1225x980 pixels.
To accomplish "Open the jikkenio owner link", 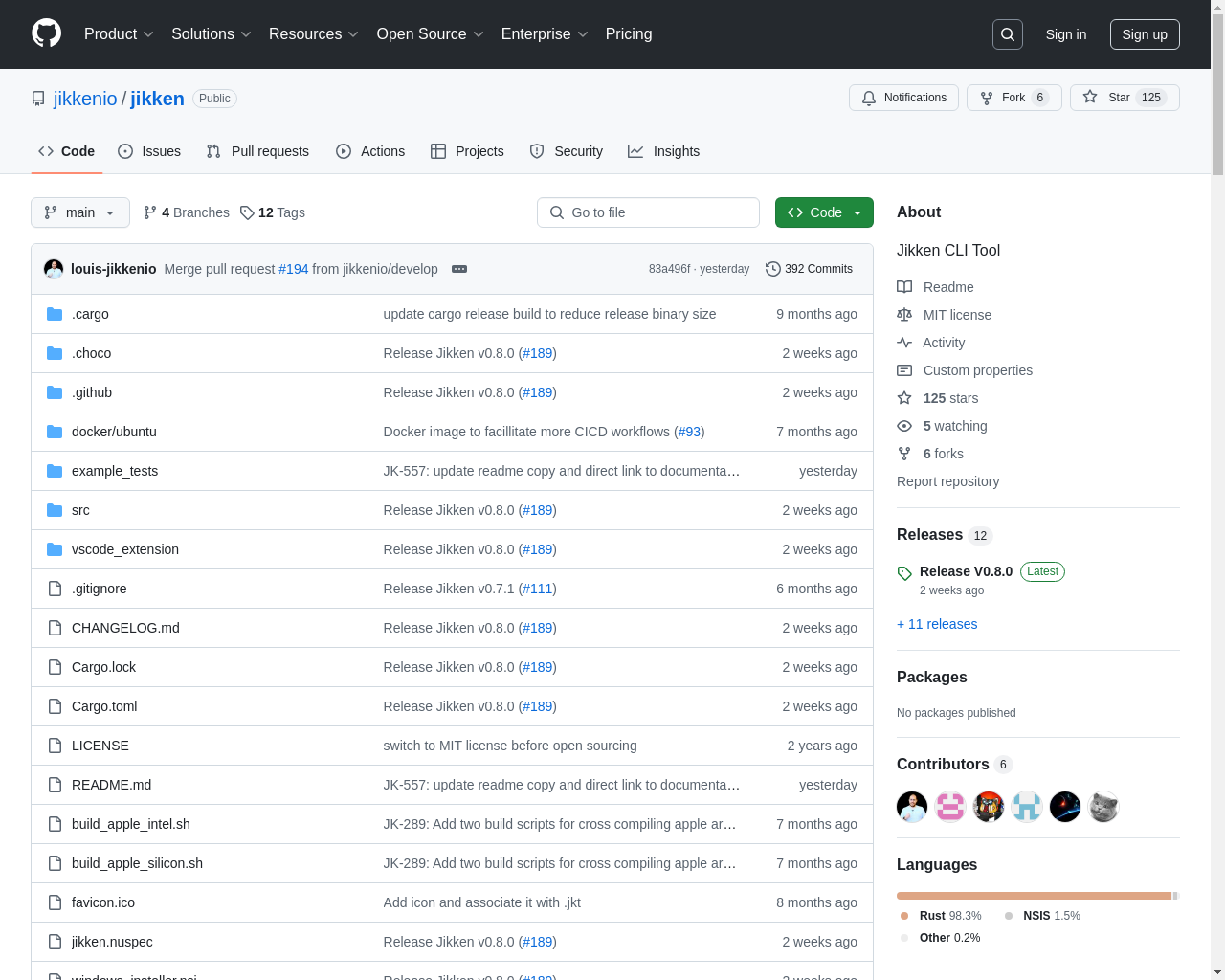I will [85, 99].
